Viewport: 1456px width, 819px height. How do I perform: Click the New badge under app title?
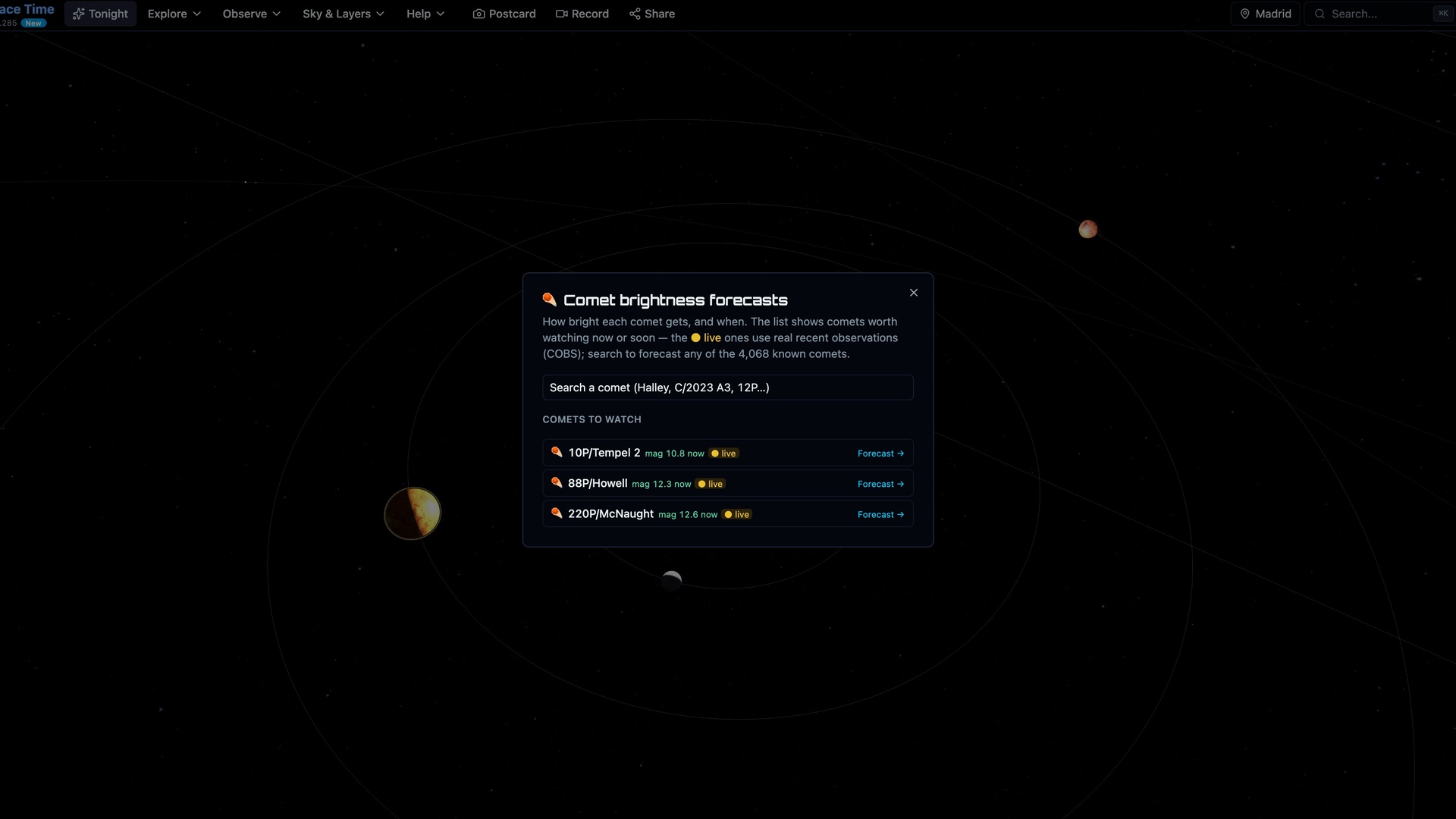tap(33, 23)
